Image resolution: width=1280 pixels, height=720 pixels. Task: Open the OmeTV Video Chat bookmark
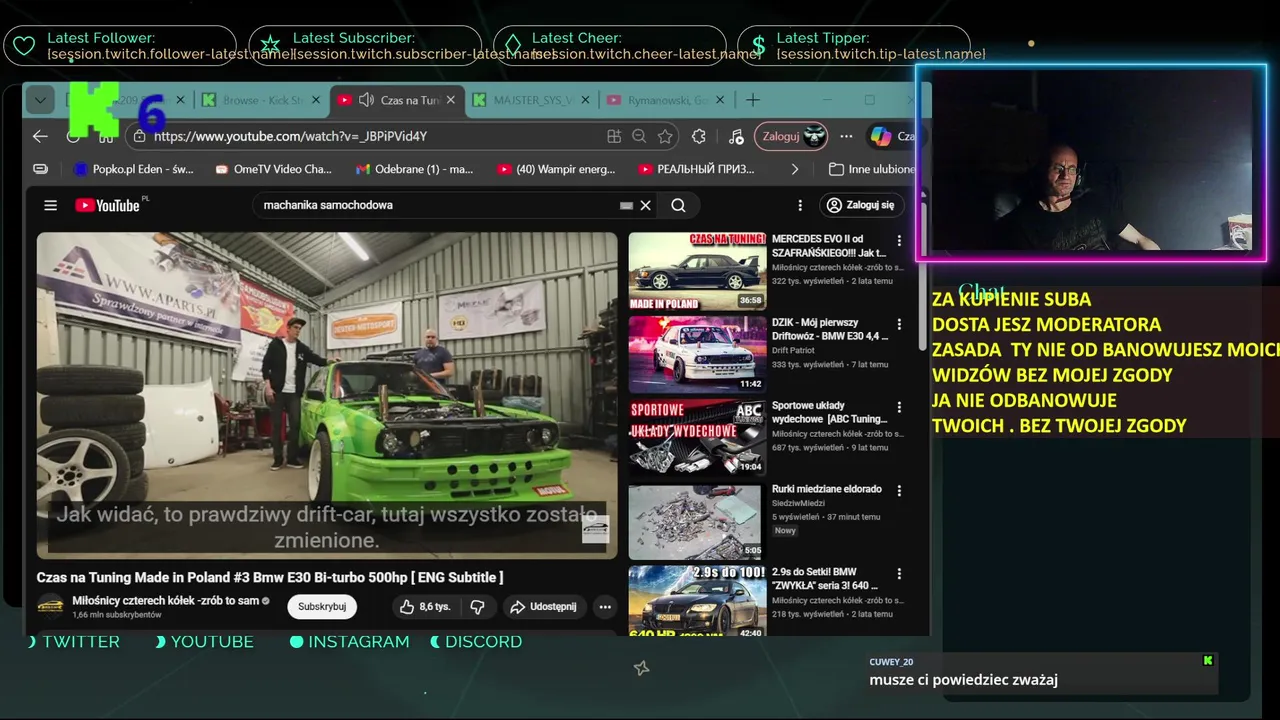point(273,169)
